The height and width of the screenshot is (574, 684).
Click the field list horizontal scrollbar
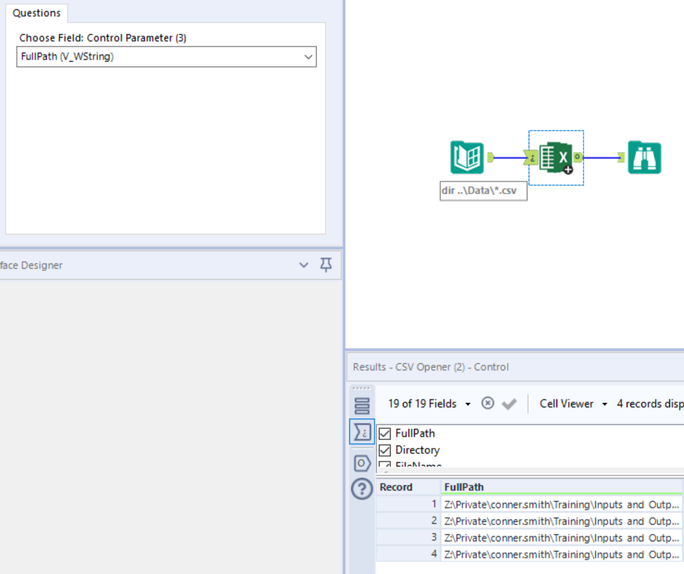(530, 471)
